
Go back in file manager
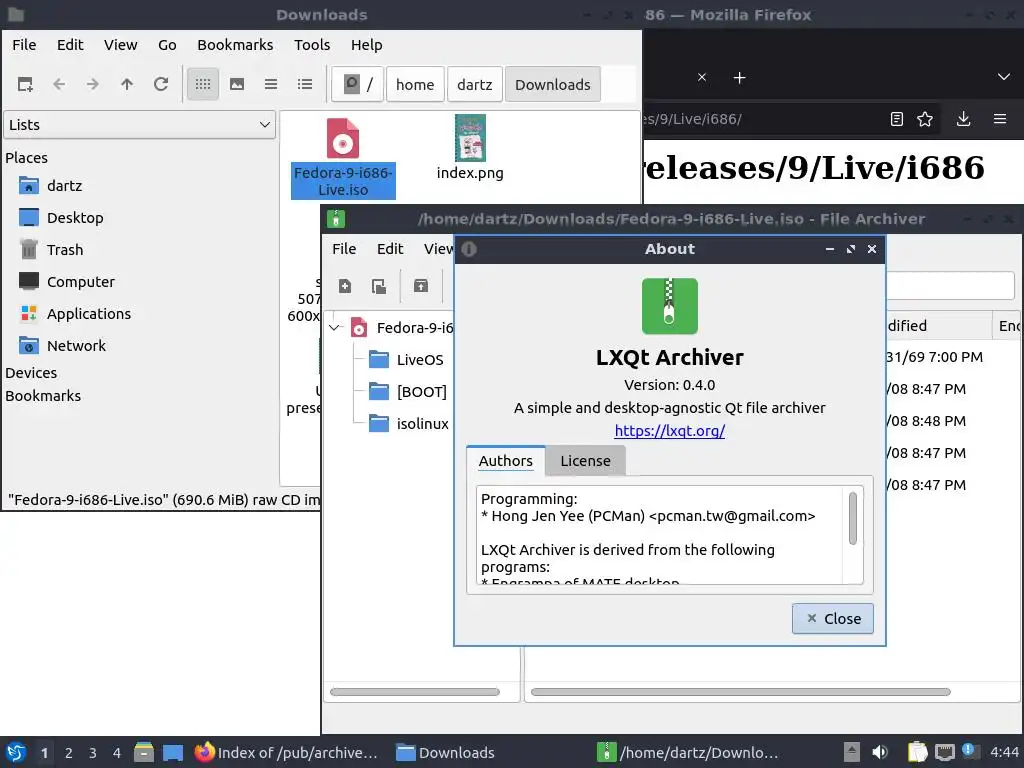pos(59,84)
